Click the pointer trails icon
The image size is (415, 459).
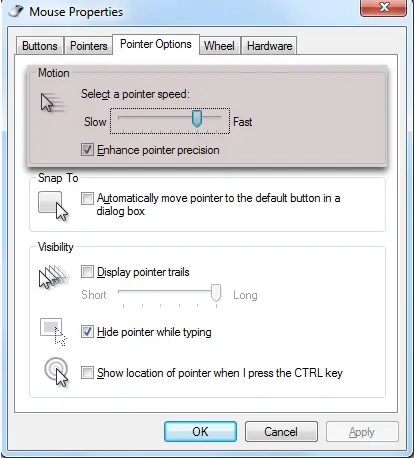54,277
